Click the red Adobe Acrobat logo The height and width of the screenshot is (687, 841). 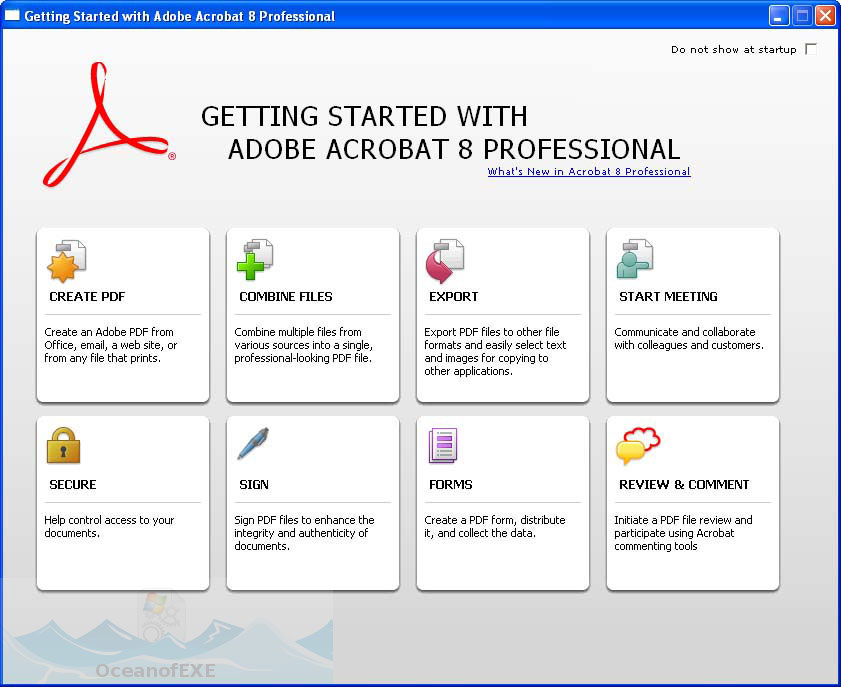pyautogui.click(x=108, y=124)
